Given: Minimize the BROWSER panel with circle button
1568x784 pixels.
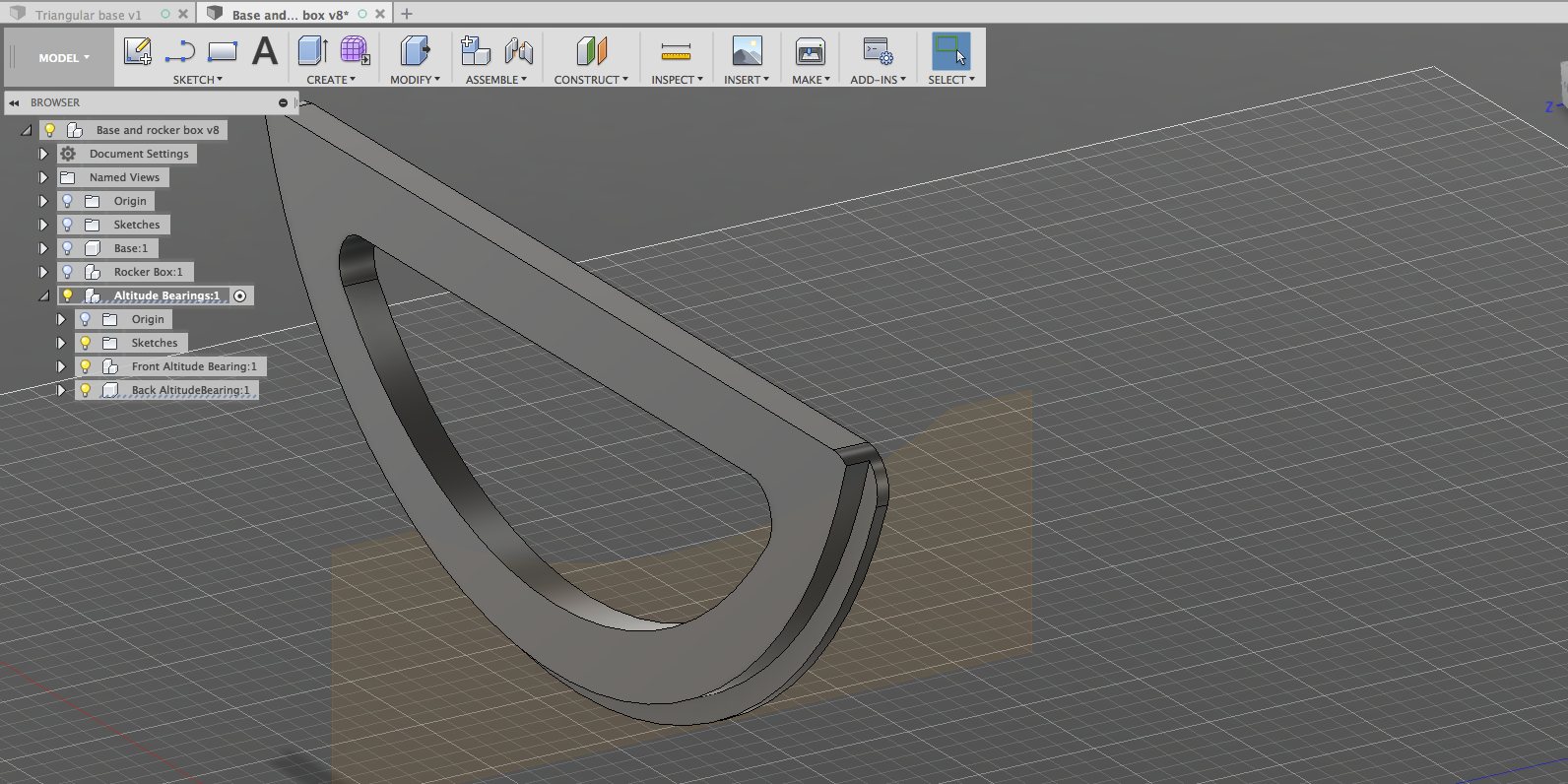Looking at the screenshot, I should coord(283,102).
